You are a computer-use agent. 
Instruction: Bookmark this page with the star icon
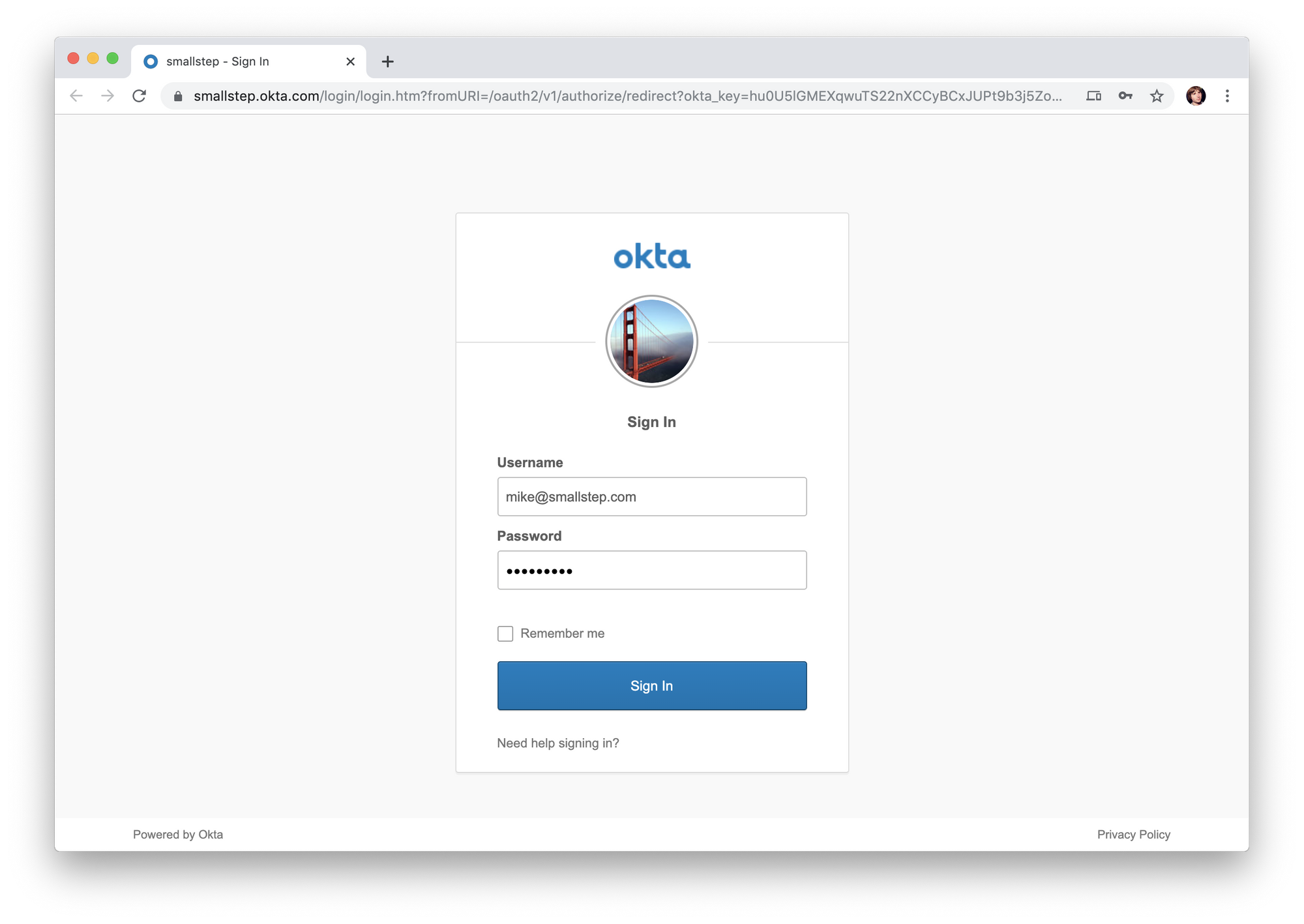1157,96
